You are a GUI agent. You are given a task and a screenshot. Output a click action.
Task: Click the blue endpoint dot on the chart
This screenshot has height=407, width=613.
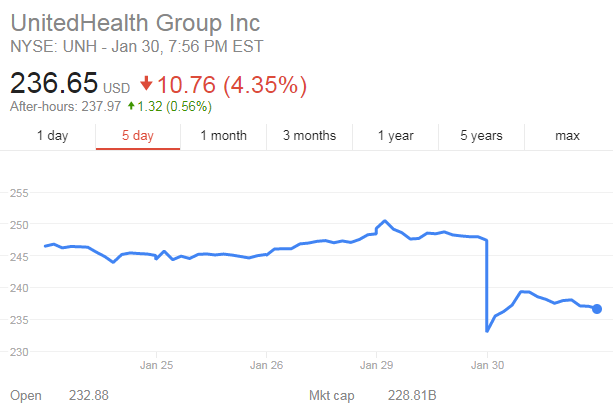pos(597,309)
